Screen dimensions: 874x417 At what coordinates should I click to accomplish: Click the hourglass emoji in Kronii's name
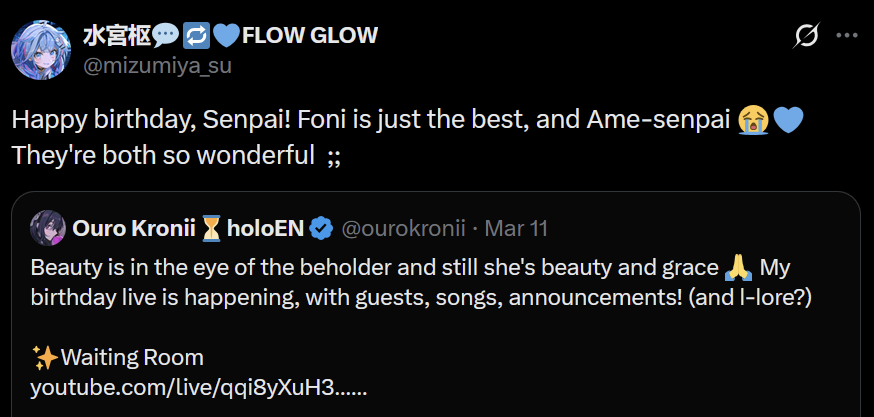(211, 229)
